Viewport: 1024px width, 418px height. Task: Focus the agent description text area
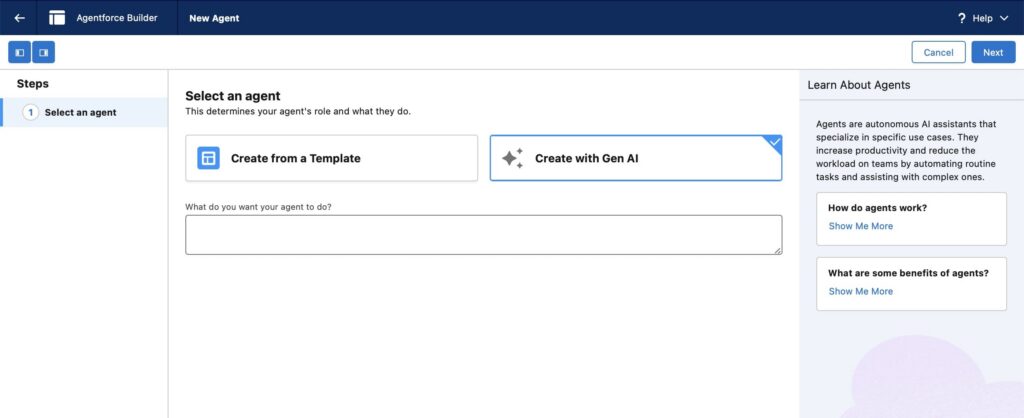point(484,235)
